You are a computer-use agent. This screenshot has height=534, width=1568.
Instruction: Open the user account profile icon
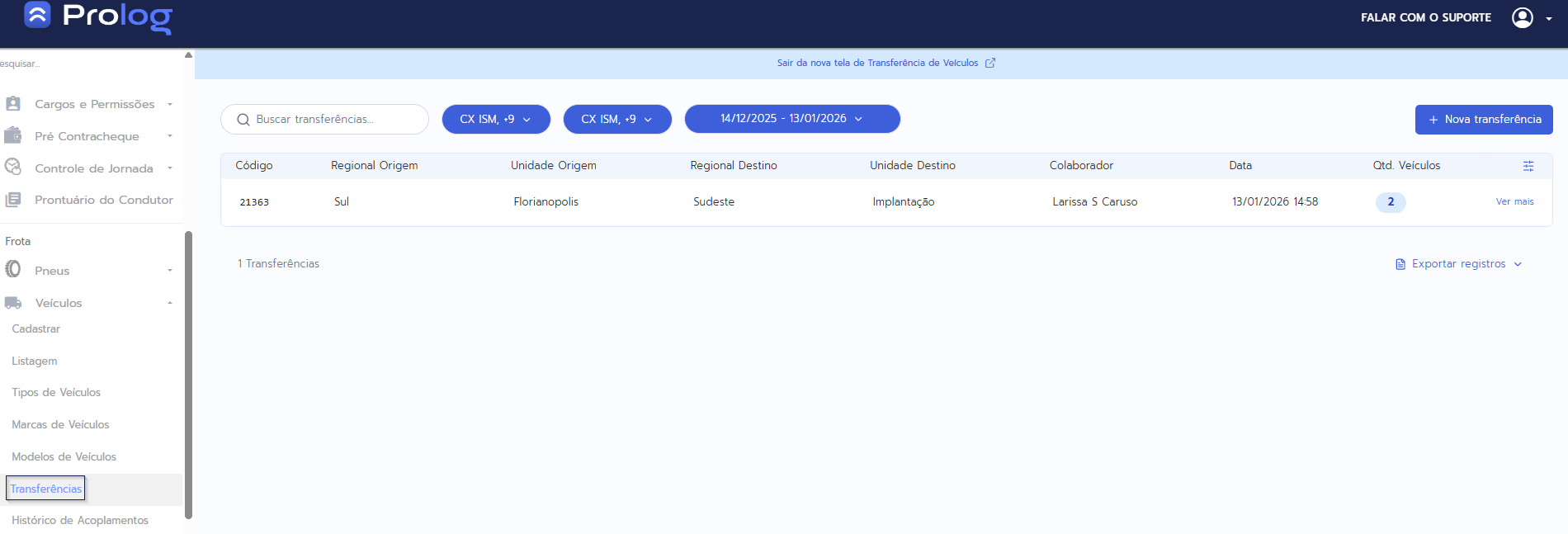click(1522, 18)
